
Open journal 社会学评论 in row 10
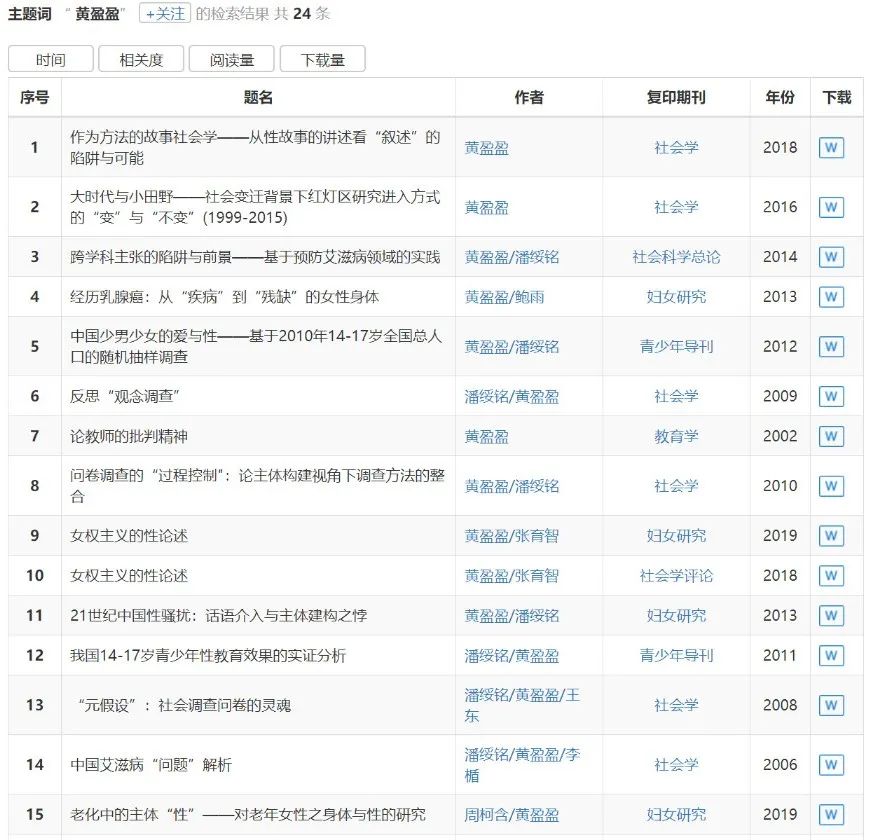pyautogui.click(x=676, y=575)
